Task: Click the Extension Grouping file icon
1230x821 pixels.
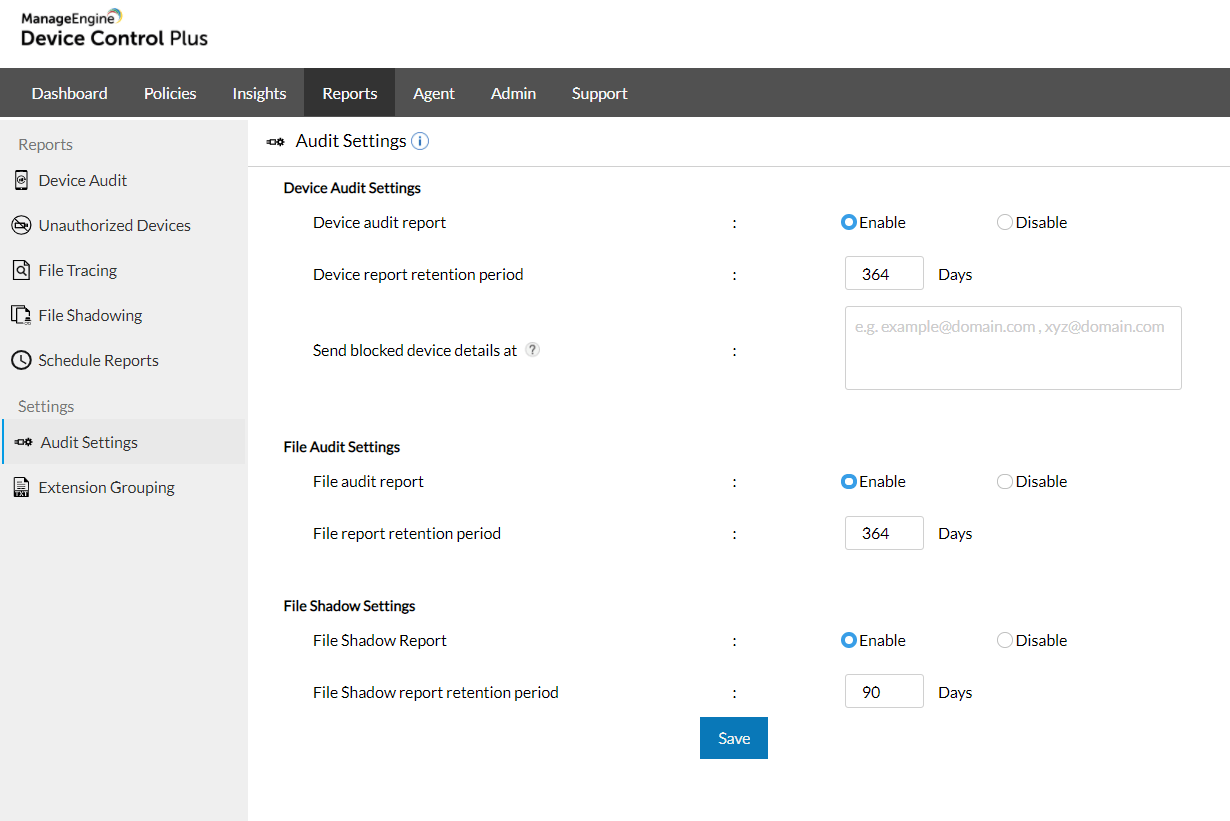Action: (21, 488)
